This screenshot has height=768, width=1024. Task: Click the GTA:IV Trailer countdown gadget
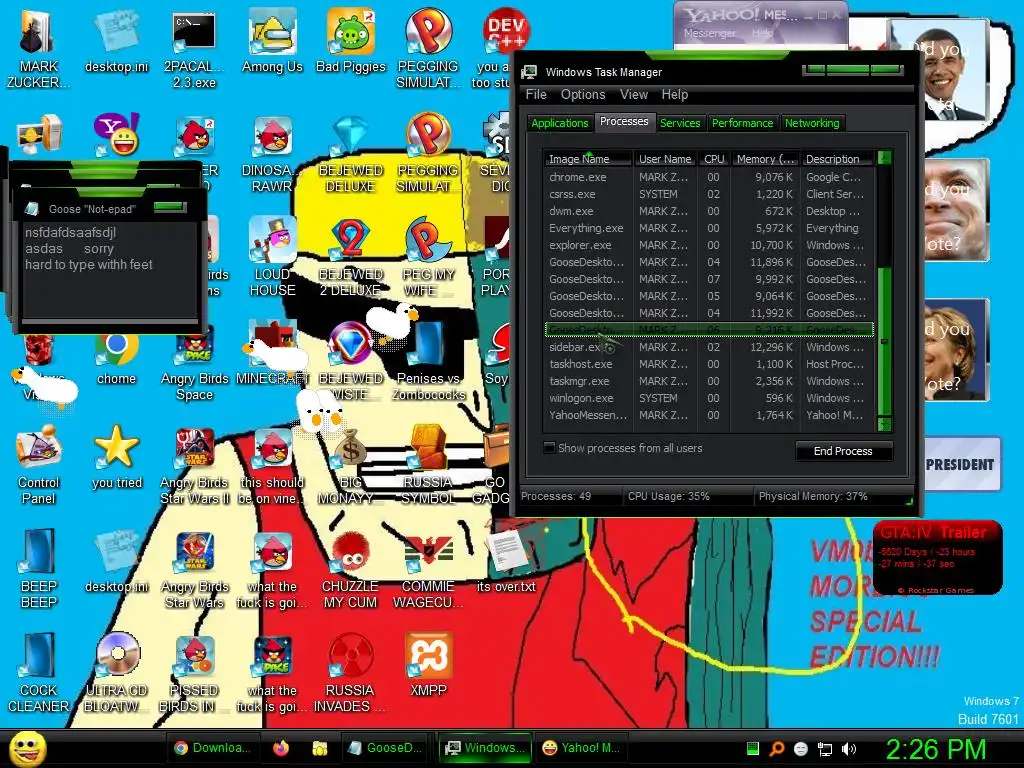coord(937,557)
